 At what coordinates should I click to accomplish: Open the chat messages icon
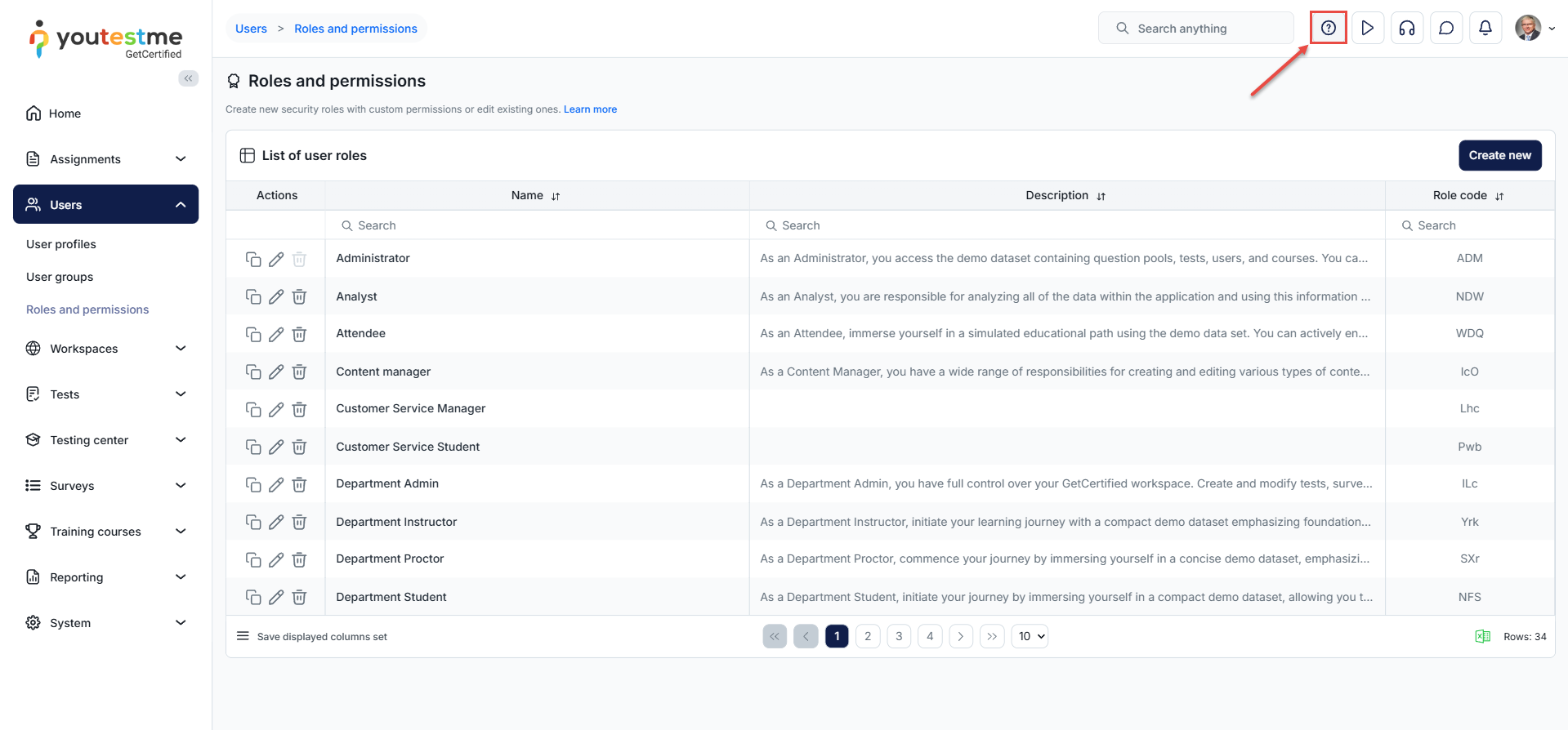[x=1445, y=29]
